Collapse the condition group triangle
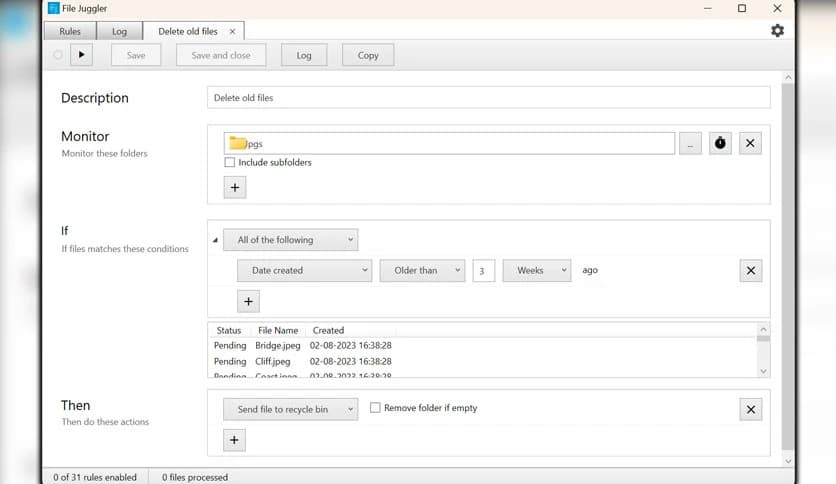Screen dimensions: 836x484 click(215, 240)
